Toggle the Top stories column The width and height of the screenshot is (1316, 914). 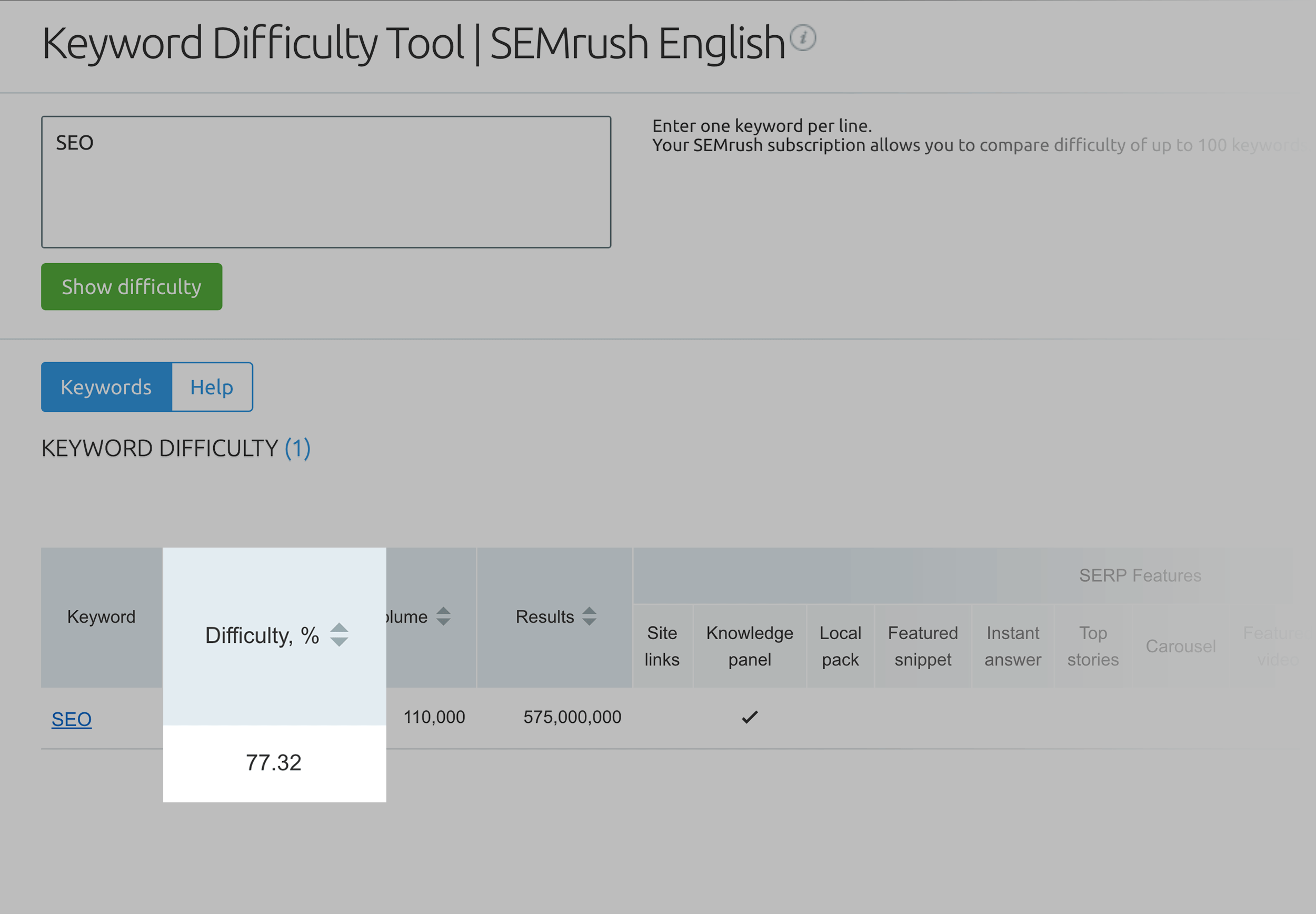point(1093,645)
